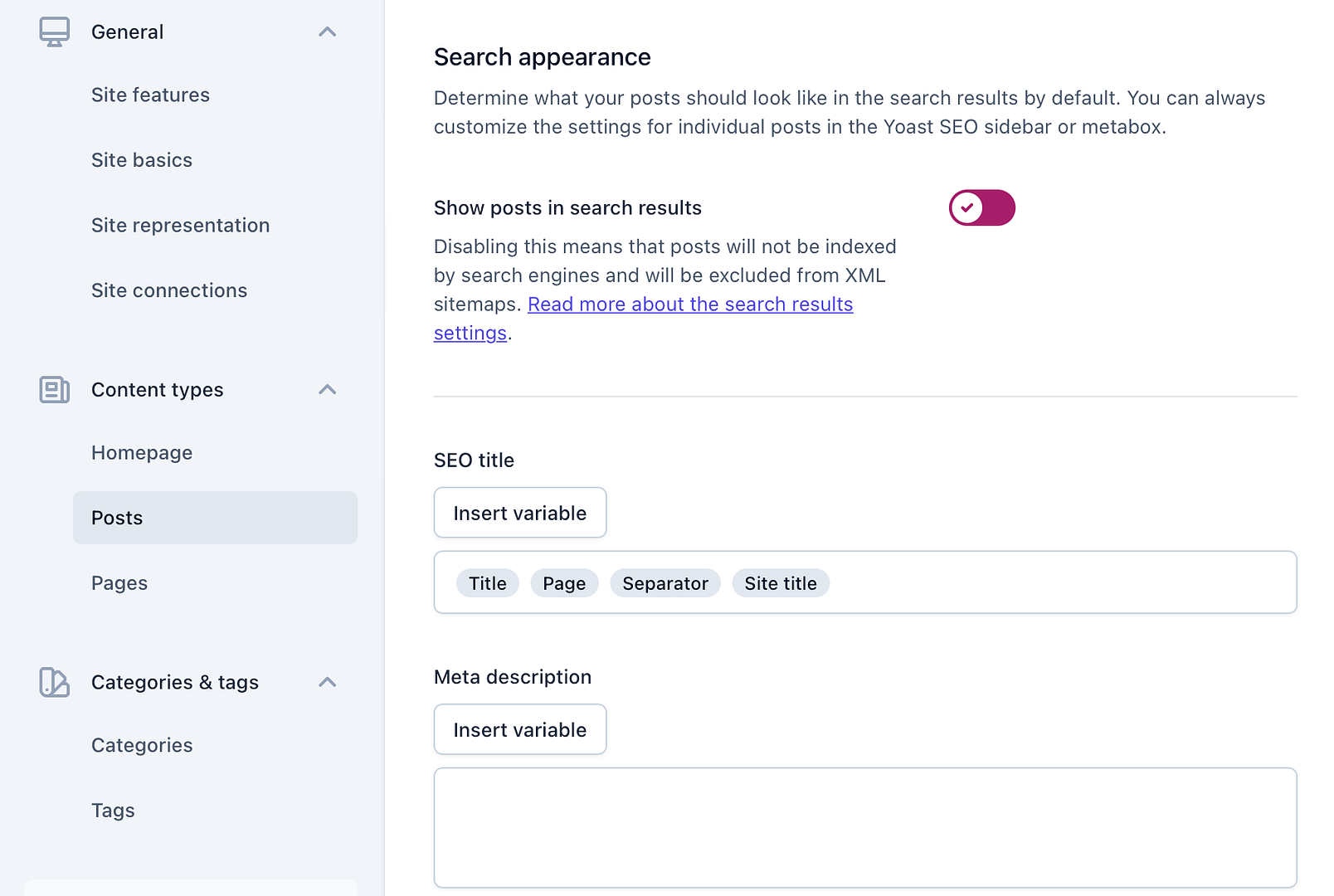Click the General monitor icon
Screen dimensions: 1334x896
(x=55, y=32)
